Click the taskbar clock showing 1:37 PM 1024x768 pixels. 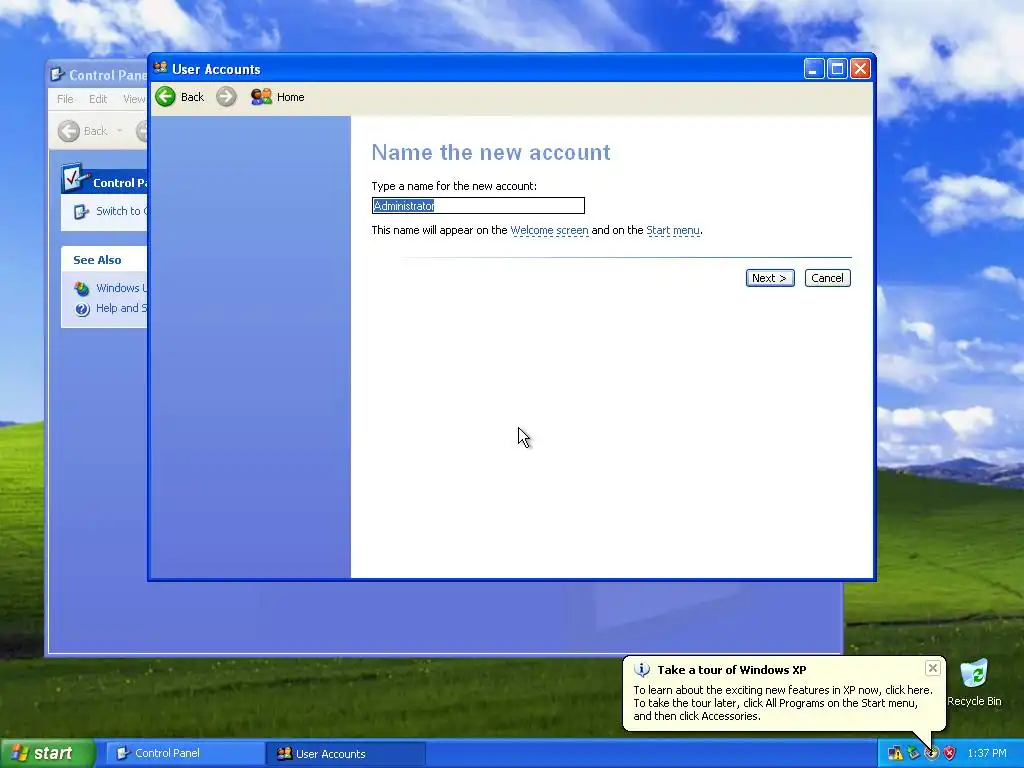(x=987, y=753)
